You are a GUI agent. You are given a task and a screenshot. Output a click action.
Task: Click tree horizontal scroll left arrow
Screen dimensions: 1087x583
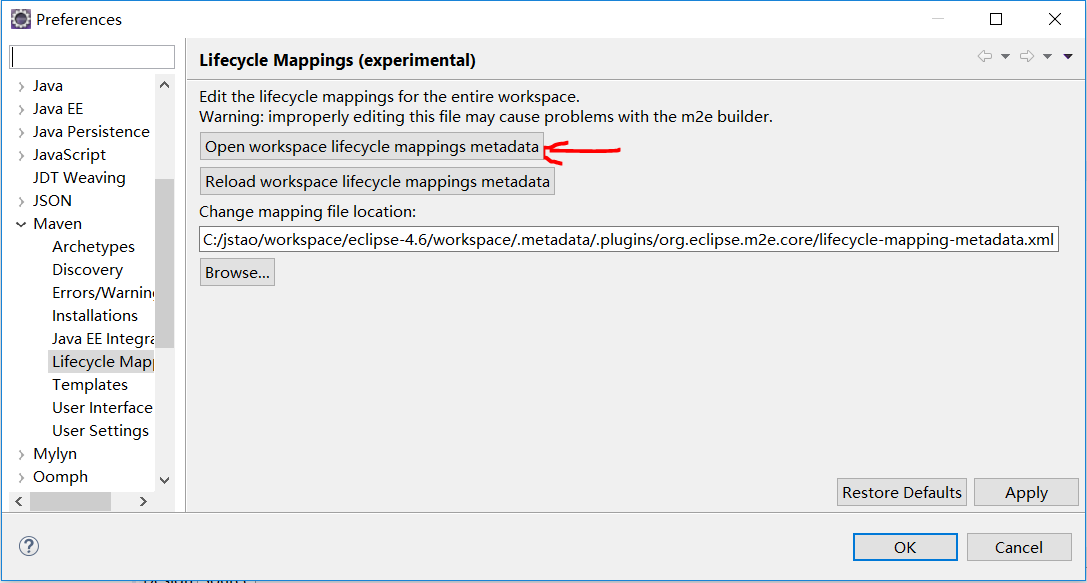pos(19,501)
